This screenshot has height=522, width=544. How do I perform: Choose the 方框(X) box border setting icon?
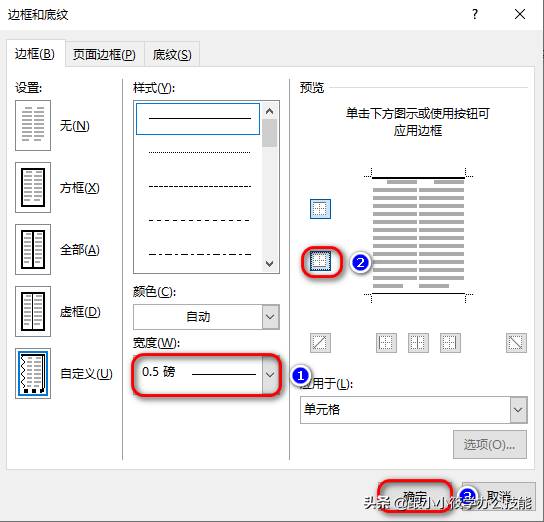tap(33, 187)
